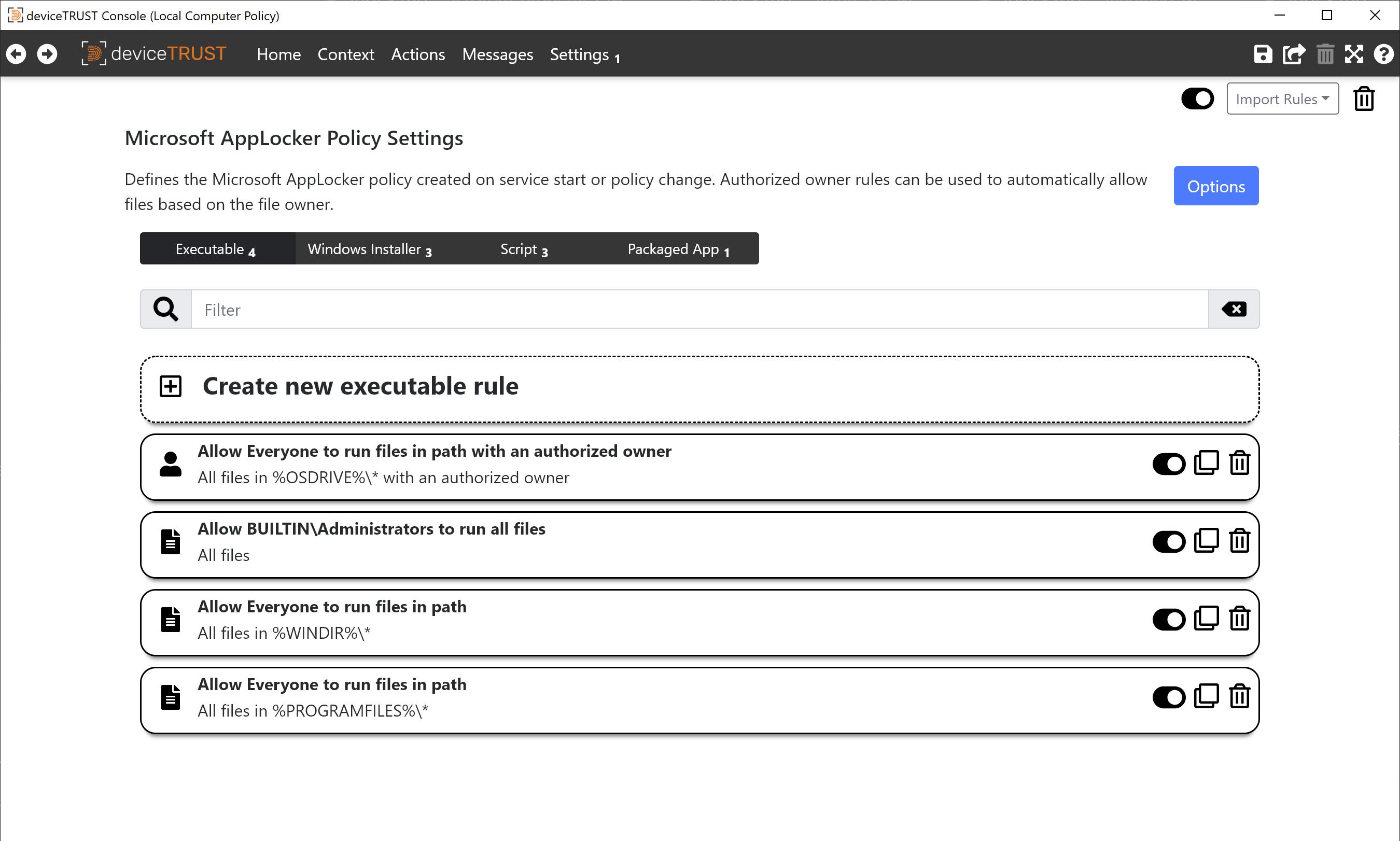
Task: Duplicate the BUILTIN\Administrators rule
Action: point(1206,541)
